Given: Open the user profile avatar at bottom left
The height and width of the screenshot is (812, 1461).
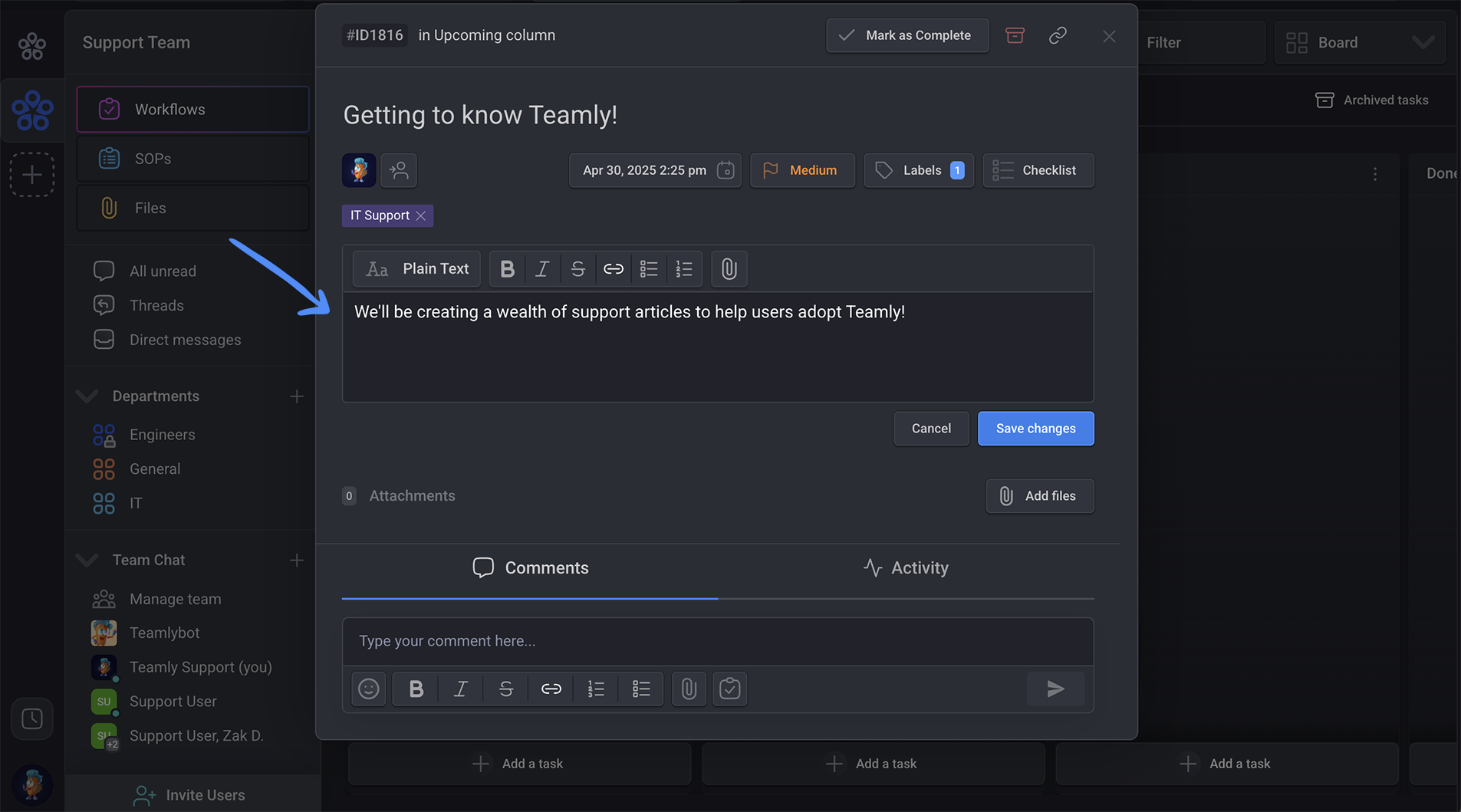Looking at the screenshot, I should click(31, 784).
